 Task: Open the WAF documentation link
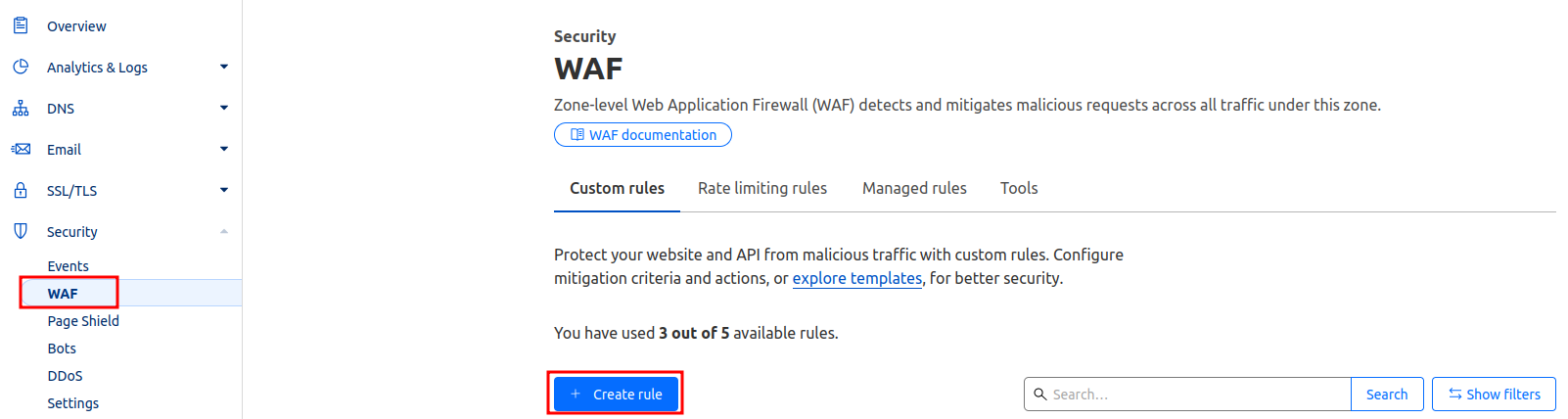643,134
